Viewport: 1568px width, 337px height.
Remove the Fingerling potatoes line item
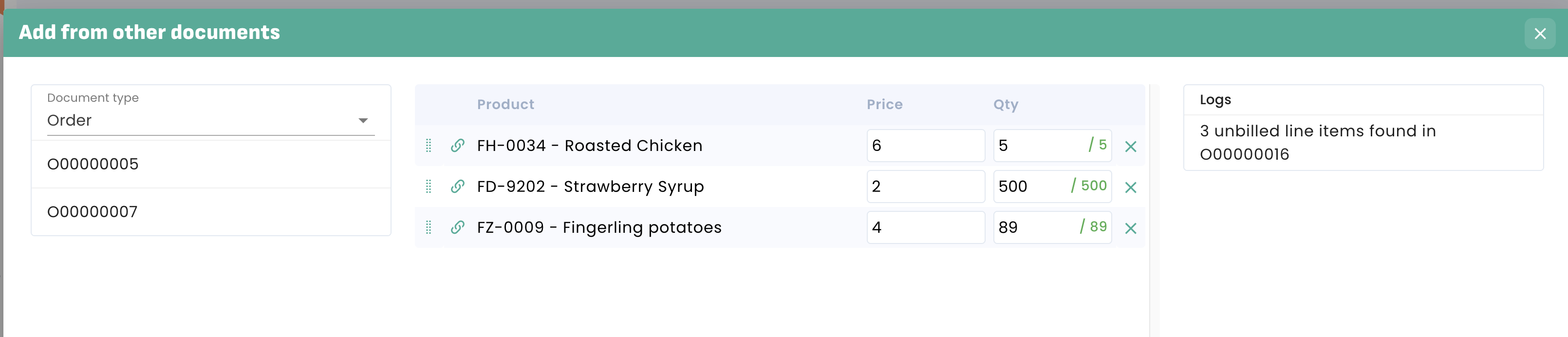pos(1130,228)
